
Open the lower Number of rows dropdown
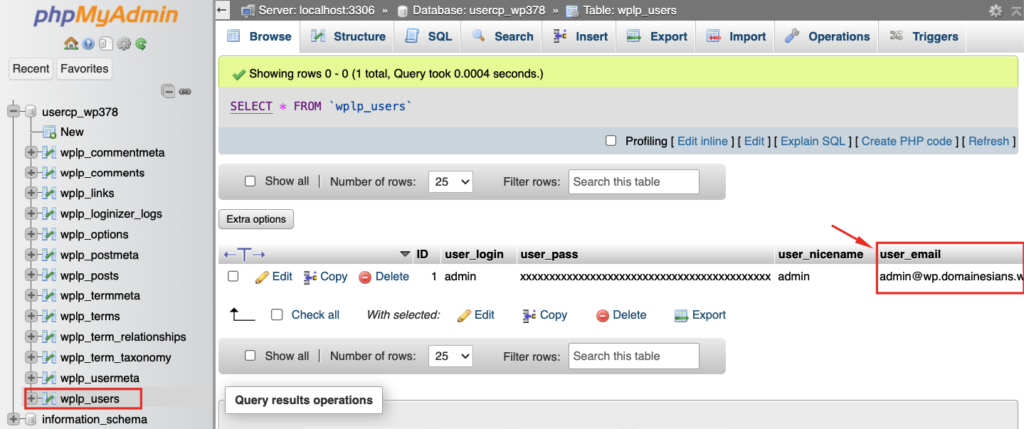(x=451, y=357)
